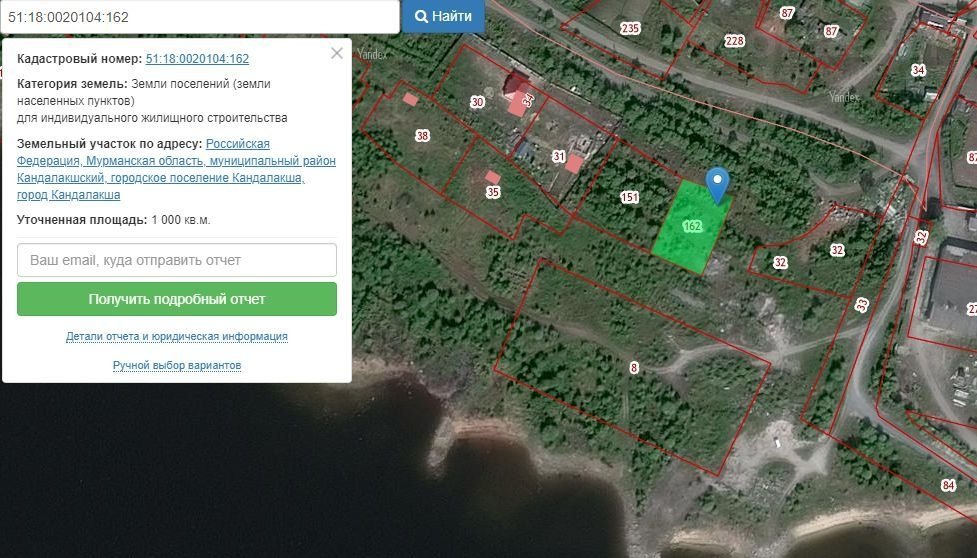Open the parcel address link

[x=176, y=169]
